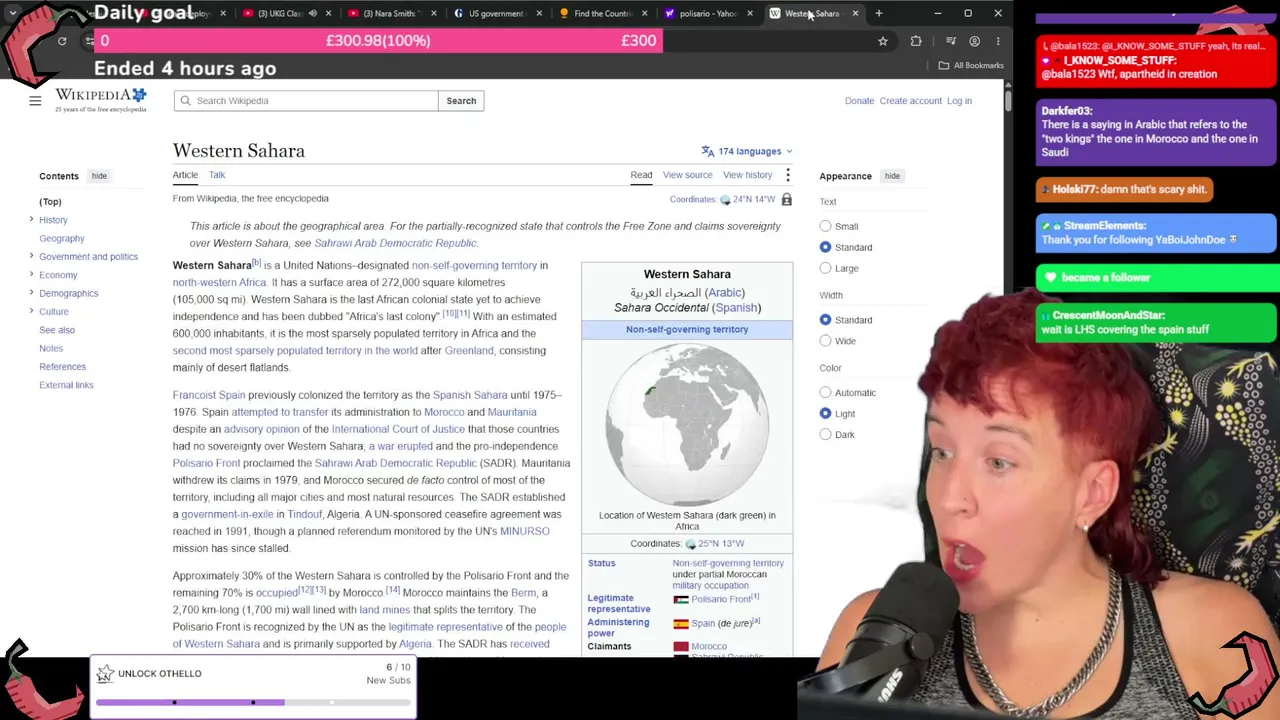The height and width of the screenshot is (720, 1280).
Task: Click the padlock protection icon beside coordinates
Action: [787, 199]
